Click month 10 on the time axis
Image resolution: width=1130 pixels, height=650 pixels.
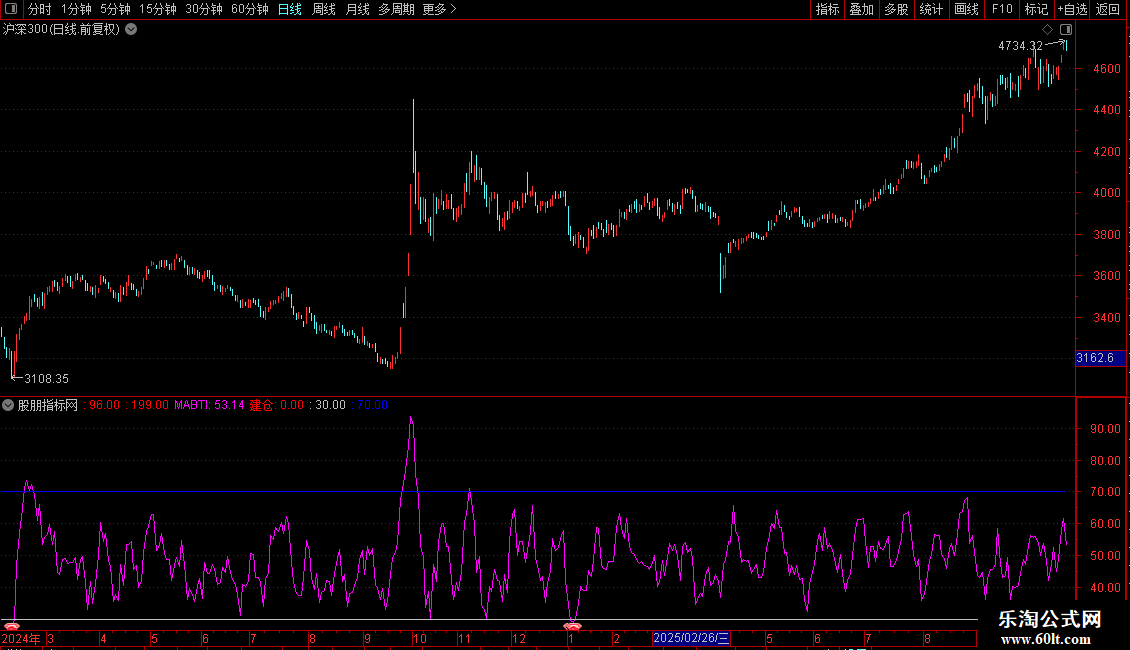419,638
